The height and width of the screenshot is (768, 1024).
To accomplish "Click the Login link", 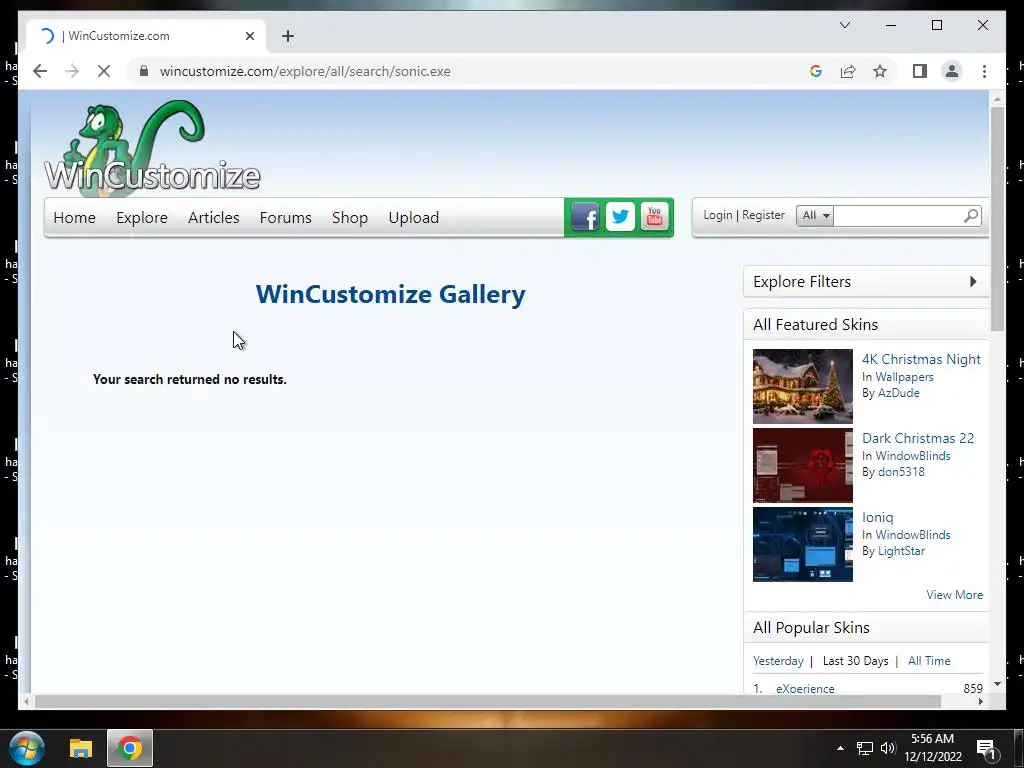I will click(718, 215).
